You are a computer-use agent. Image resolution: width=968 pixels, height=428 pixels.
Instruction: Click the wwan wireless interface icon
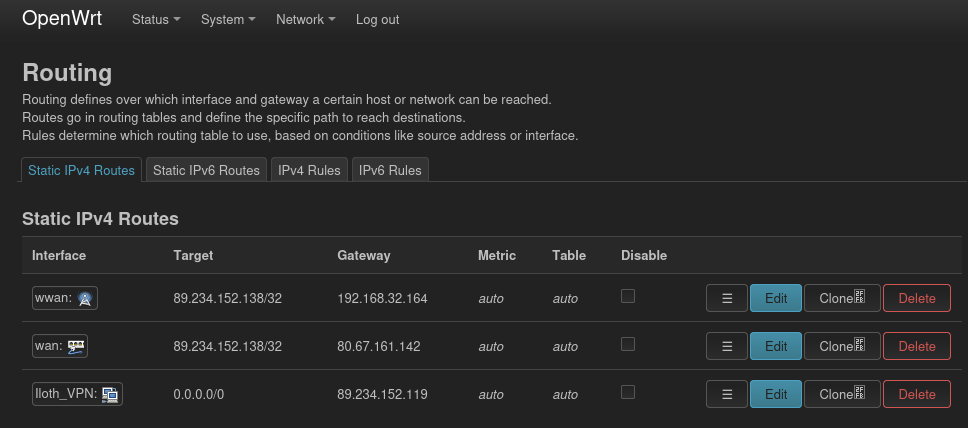86,298
